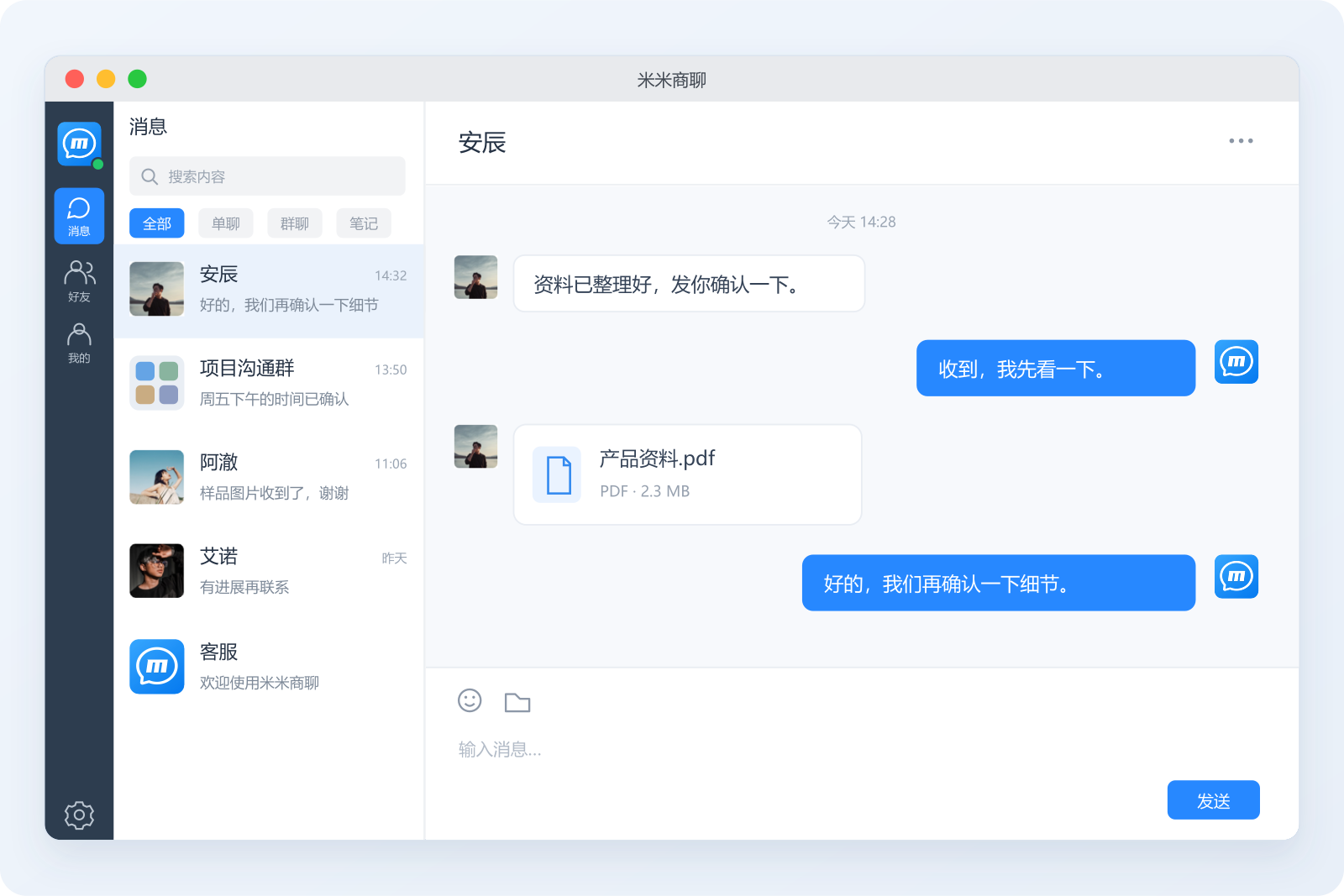Open the 我的 profile section
The width and height of the screenshot is (1344, 896).
[x=79, y=343]
